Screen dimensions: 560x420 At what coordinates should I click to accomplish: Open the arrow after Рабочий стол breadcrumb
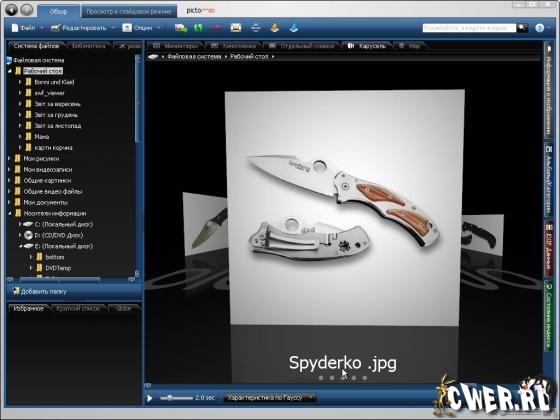tap(273, 57)
